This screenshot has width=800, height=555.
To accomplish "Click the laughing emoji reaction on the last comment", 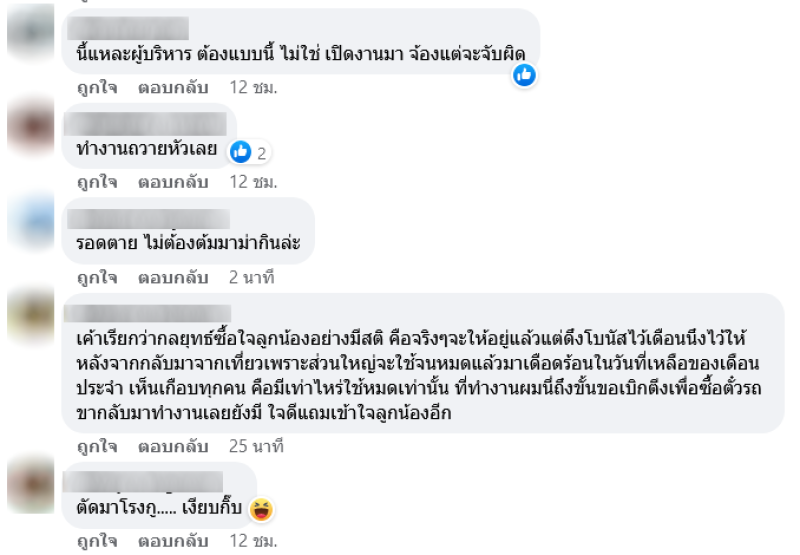I will [259, 510].
